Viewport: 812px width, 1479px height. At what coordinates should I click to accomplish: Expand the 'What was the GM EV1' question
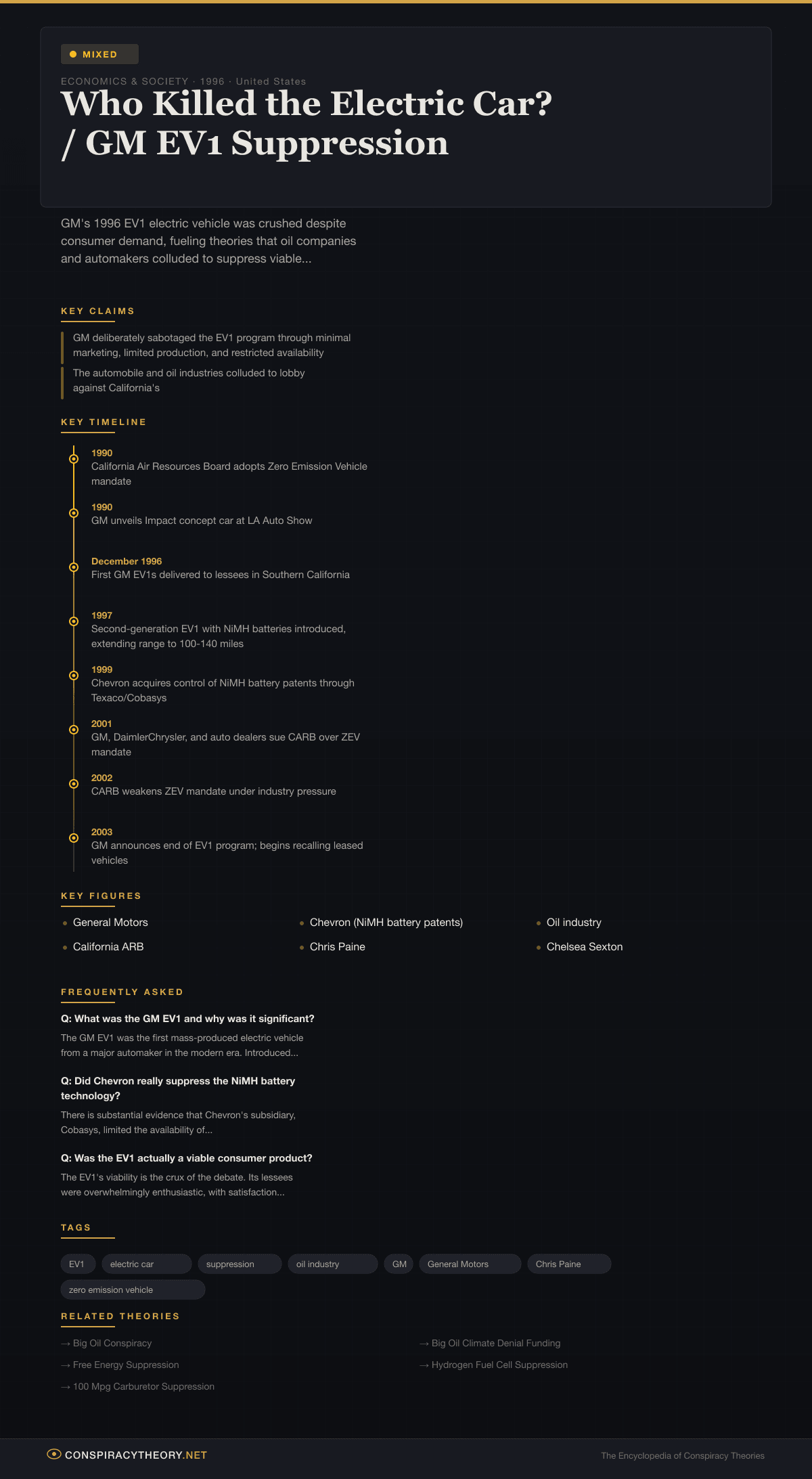[187, 1019]
